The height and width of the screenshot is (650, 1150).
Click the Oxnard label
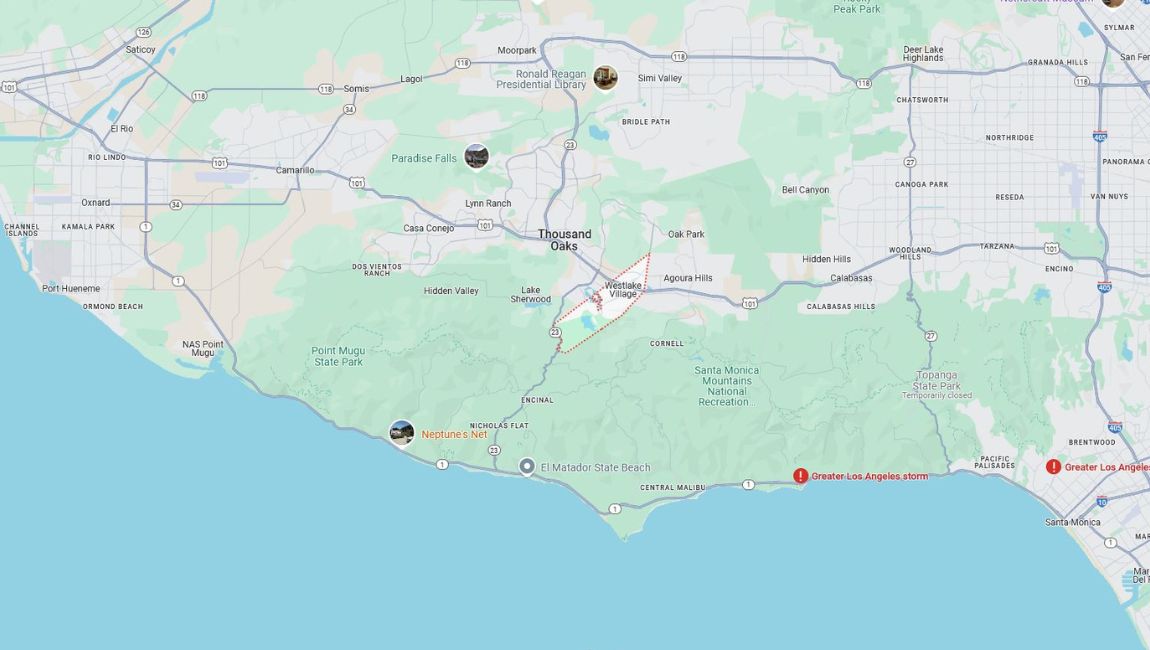(x=95, y=202)
